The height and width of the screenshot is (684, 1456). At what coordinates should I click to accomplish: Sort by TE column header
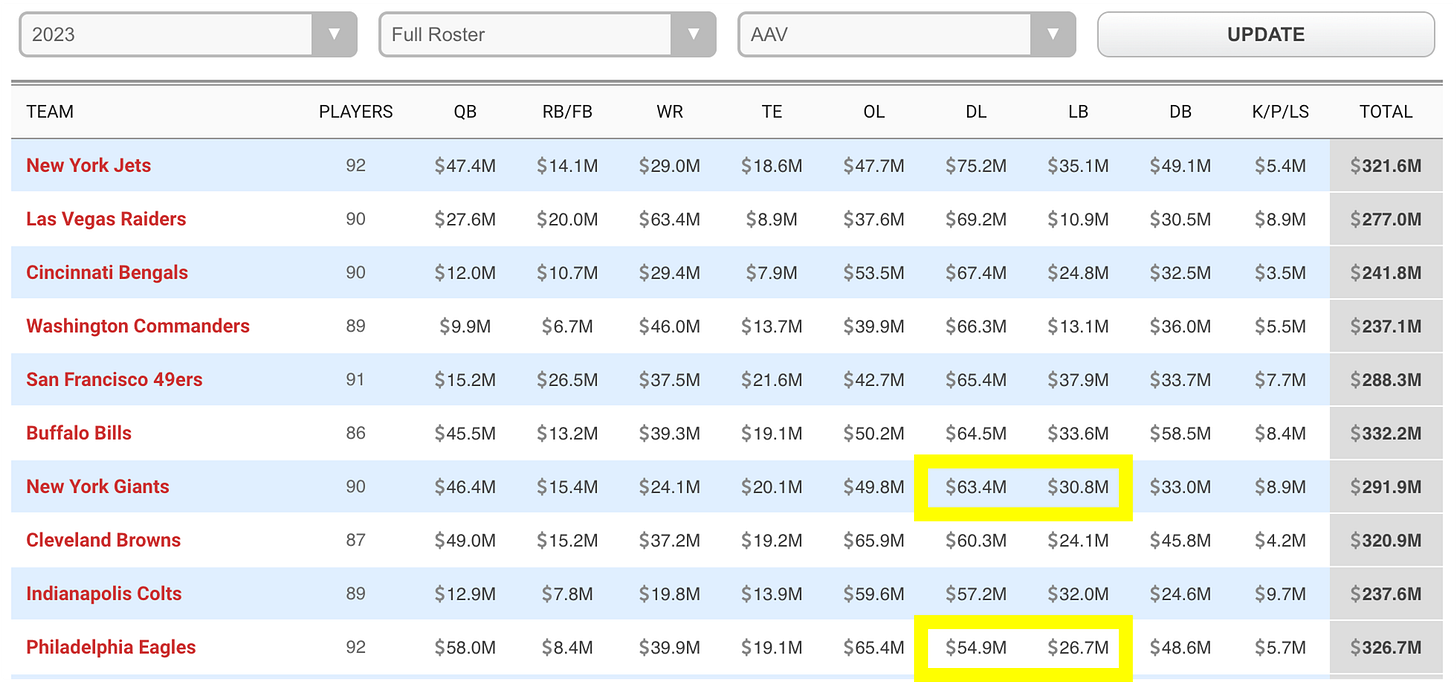[772, 112]
